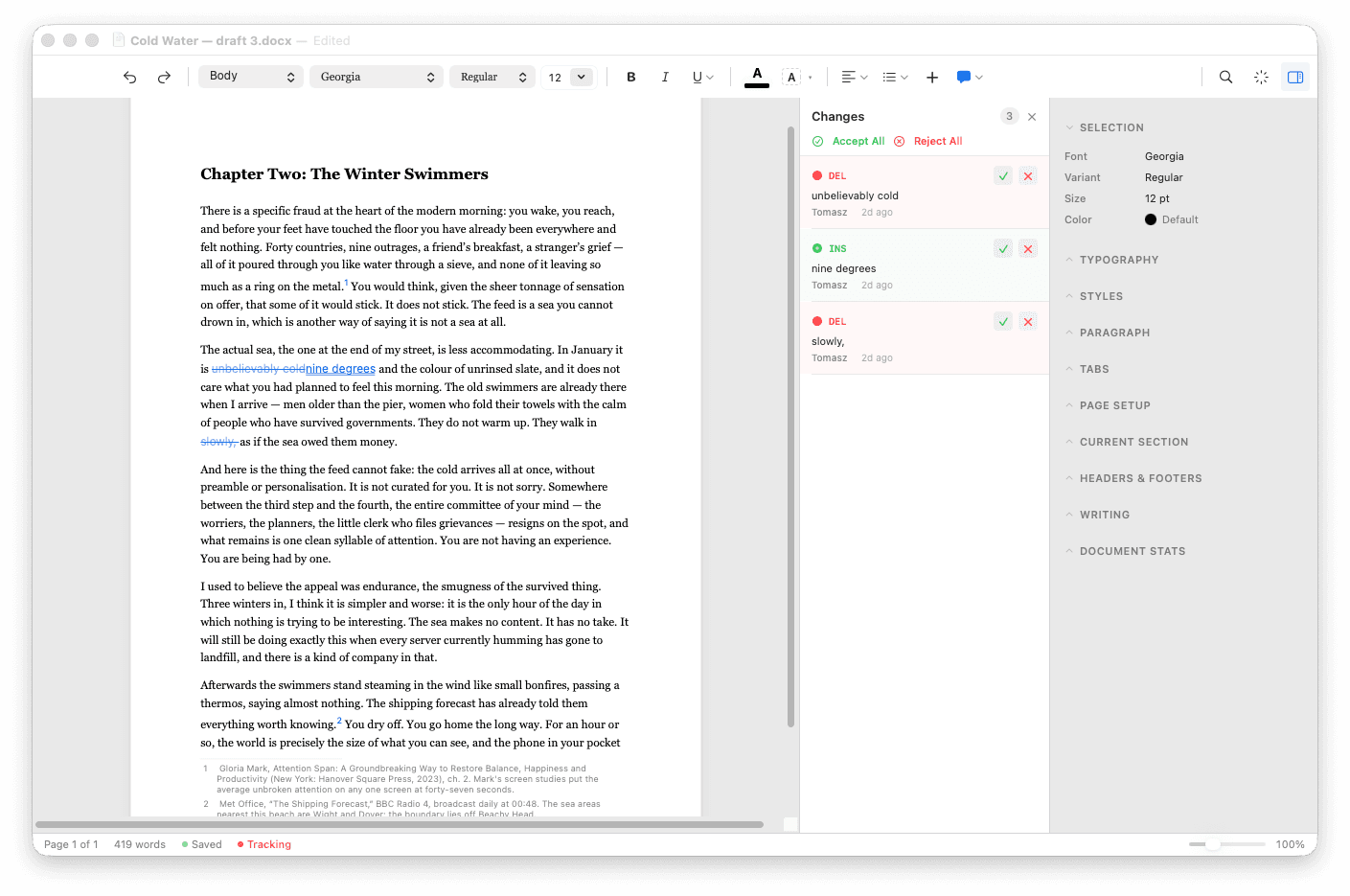Click the struck 'unbelievably cold' text in document
This screenshot has width=1350, height=896.
[259, 369]
